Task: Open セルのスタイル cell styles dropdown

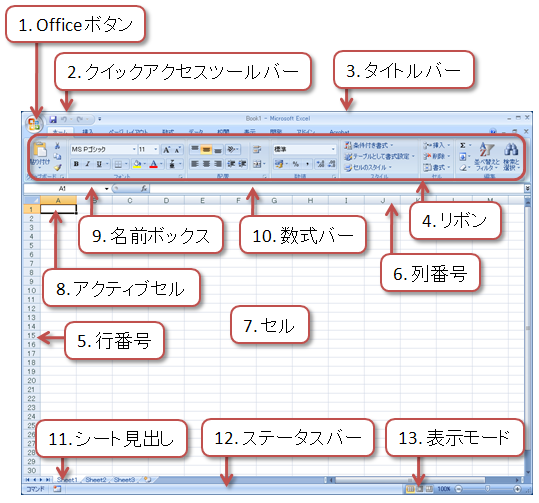Action: [x=368, y=167]
